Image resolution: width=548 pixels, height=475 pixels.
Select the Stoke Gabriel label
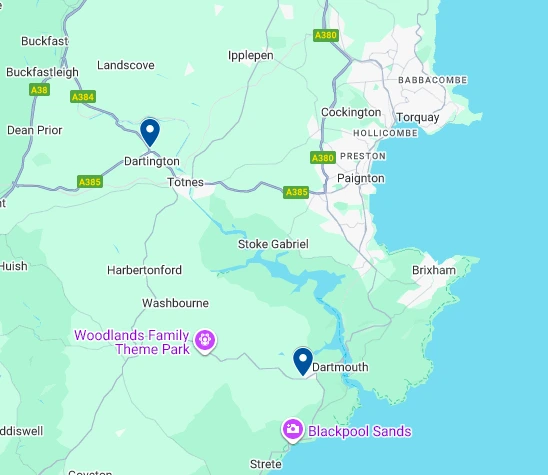[x=273, y=244]
